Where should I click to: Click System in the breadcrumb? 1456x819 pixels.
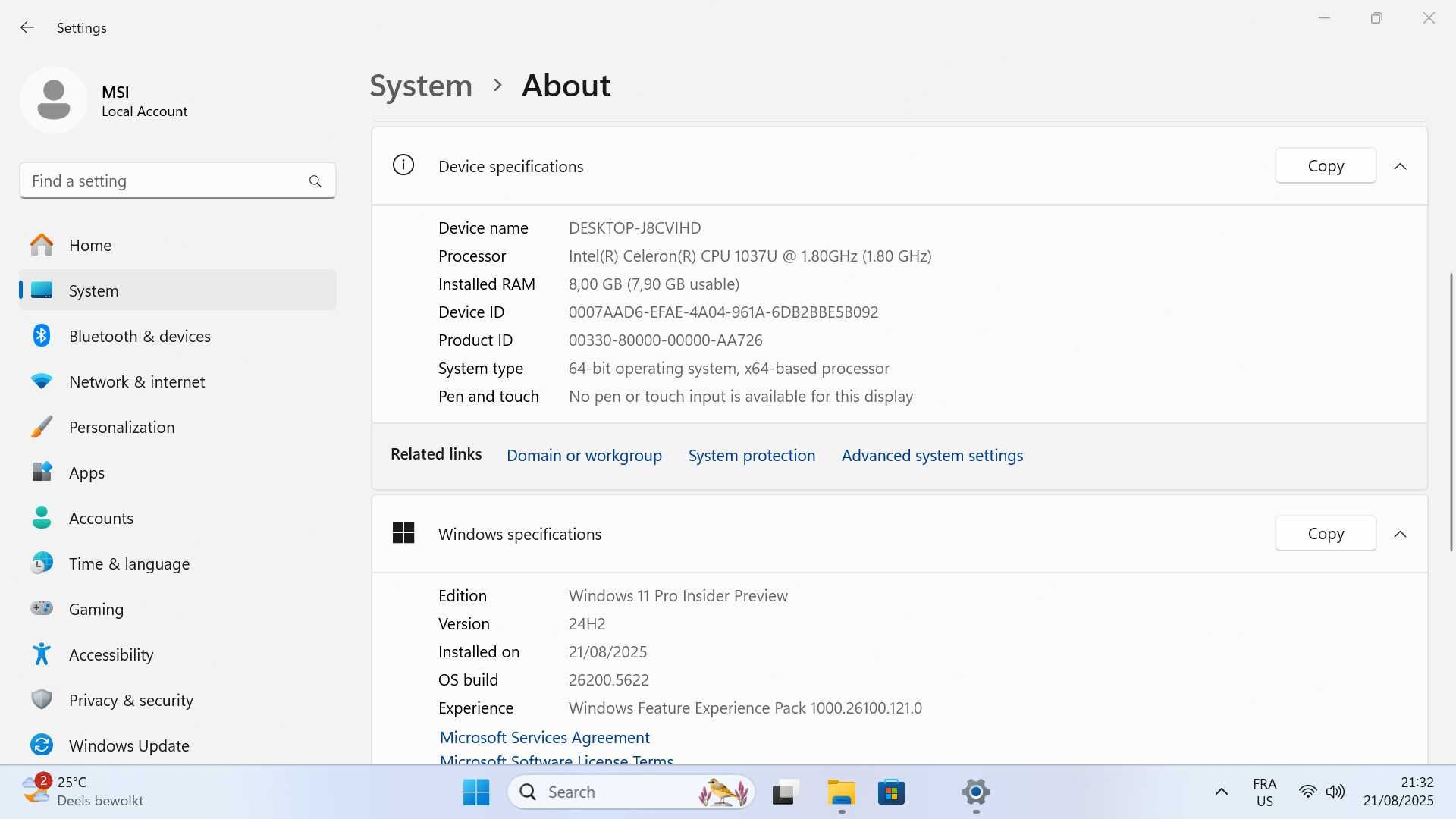coord(421,86)
